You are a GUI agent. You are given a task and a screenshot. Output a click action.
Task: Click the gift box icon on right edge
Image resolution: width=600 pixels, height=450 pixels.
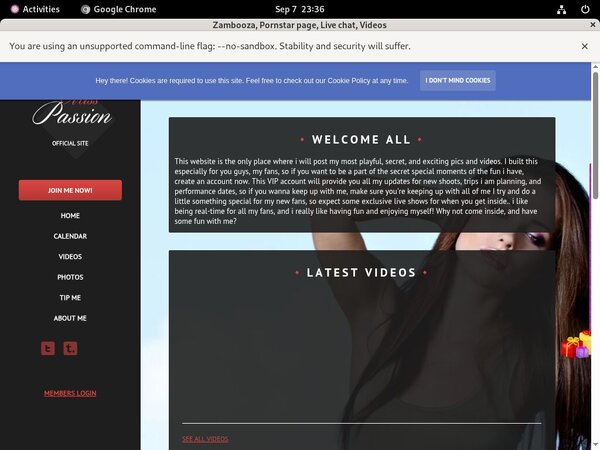(x=575, y=346)
